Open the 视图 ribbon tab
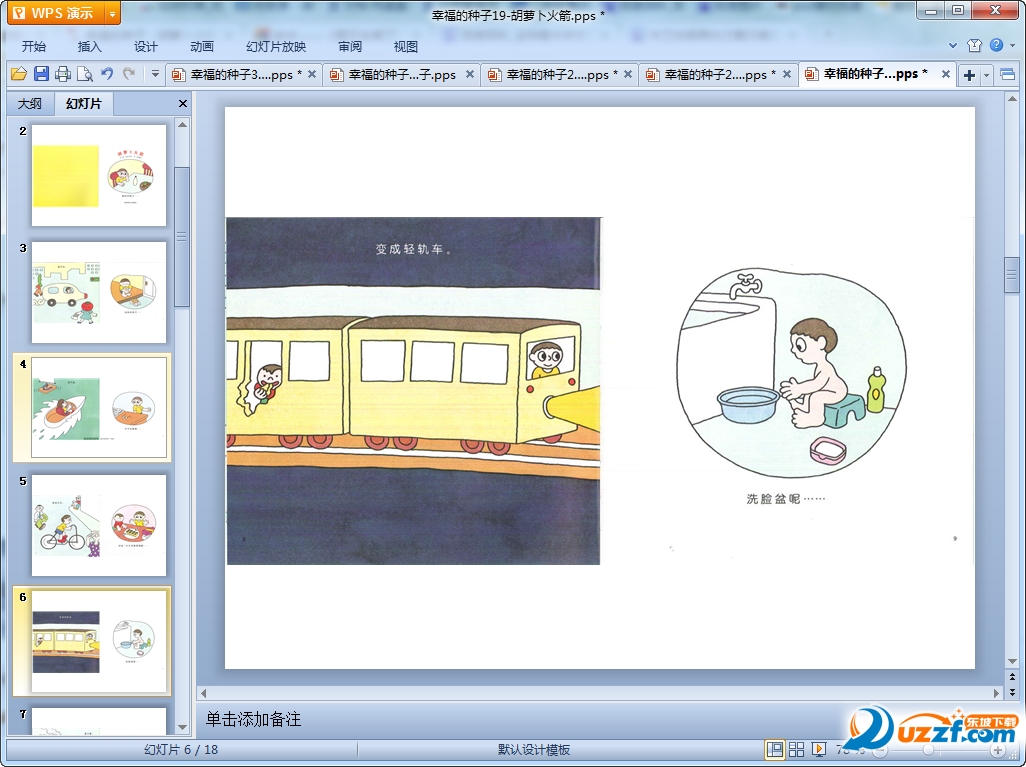This screenshot has width=1026, height=767. point(406,46)
